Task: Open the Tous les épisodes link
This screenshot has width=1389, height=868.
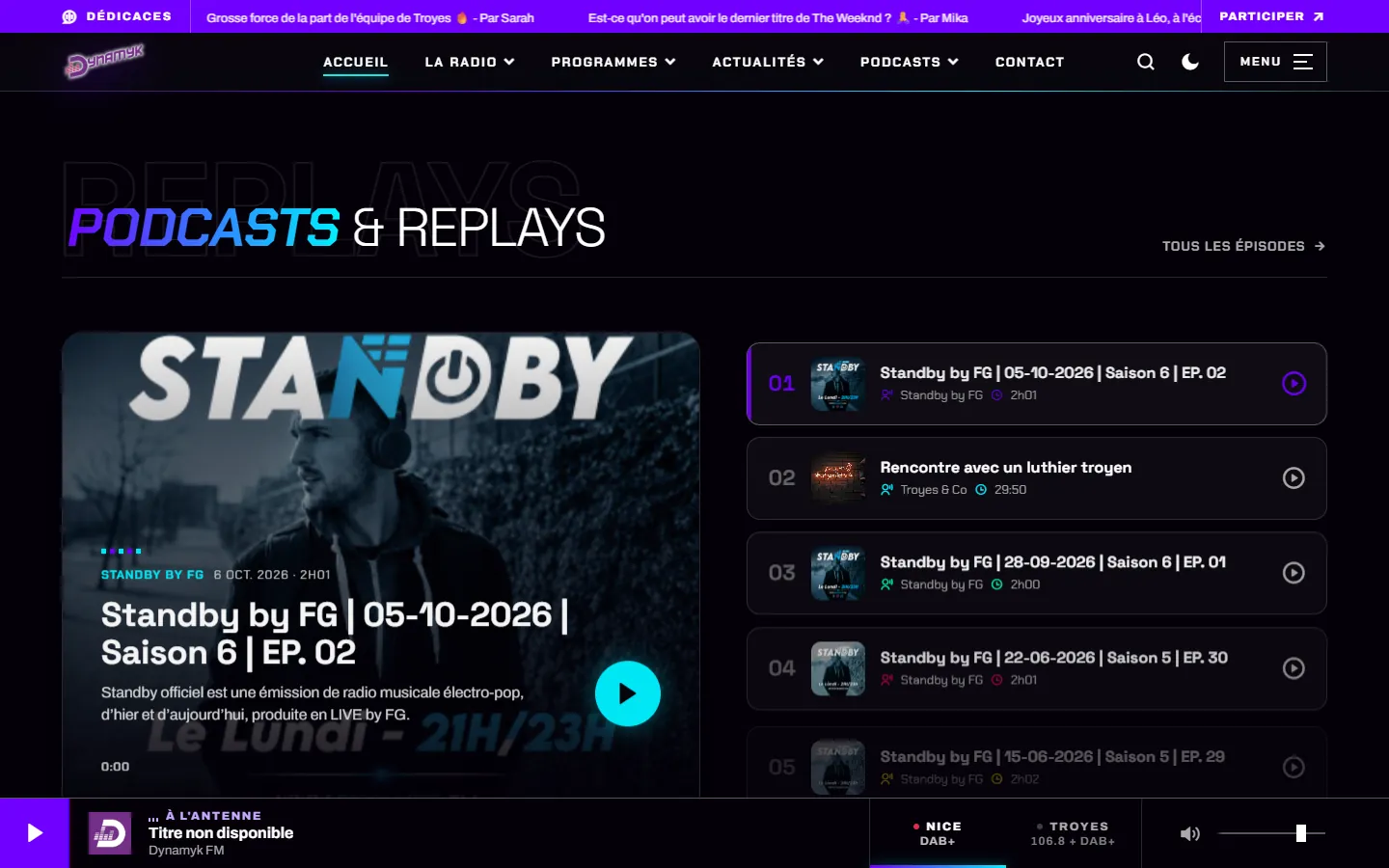Action: pos(1243,246)
